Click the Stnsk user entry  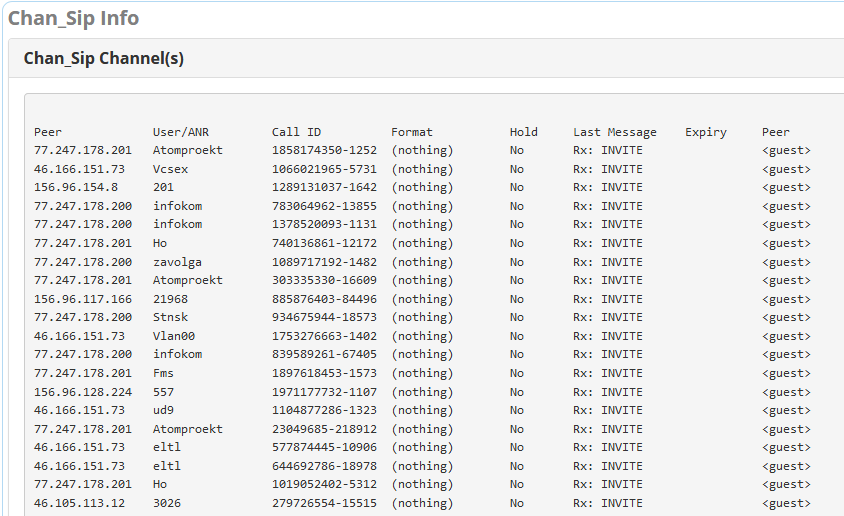coord(171,317)
